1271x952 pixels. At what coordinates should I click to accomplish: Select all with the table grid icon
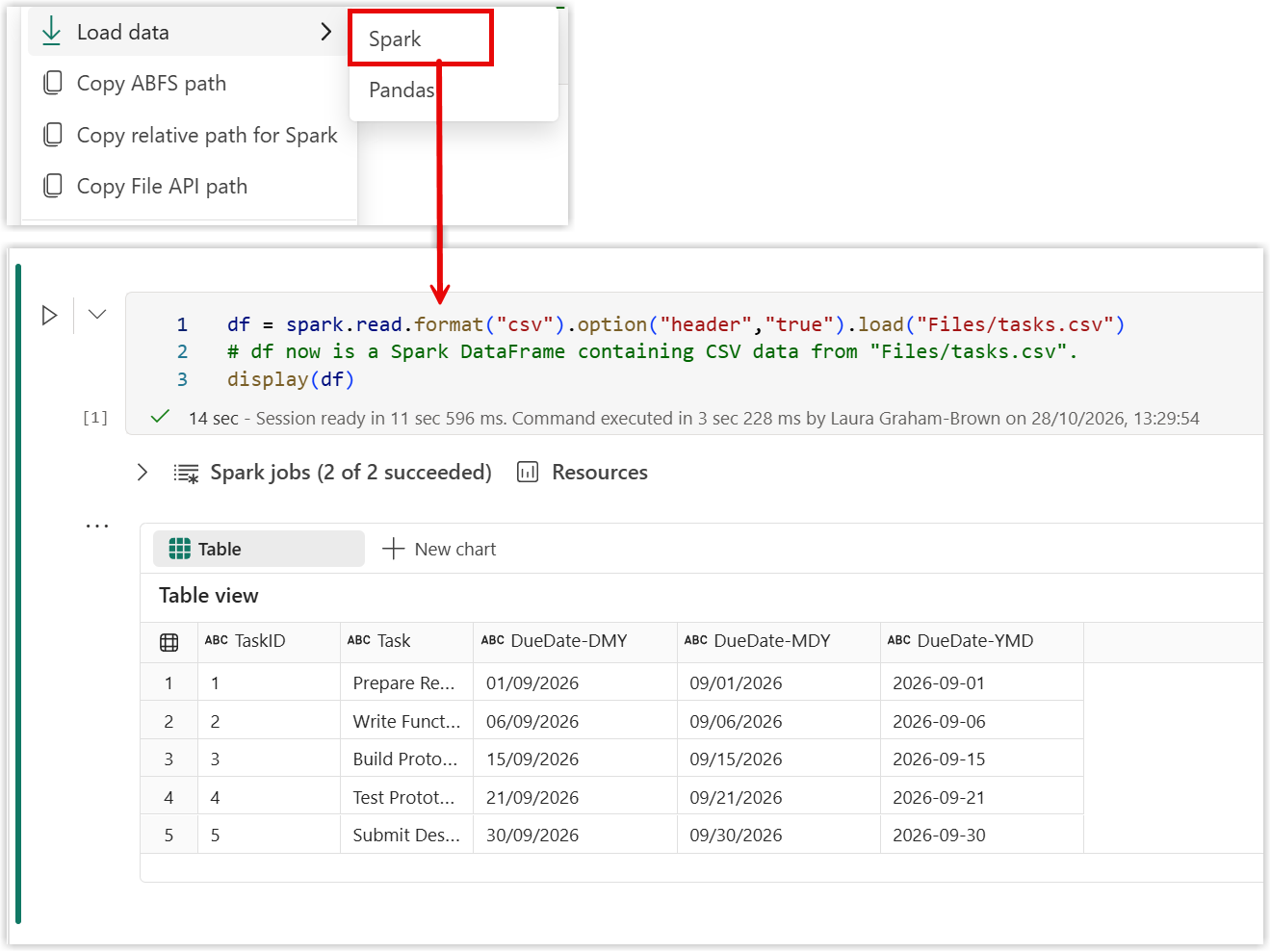(x=169, y=642)
